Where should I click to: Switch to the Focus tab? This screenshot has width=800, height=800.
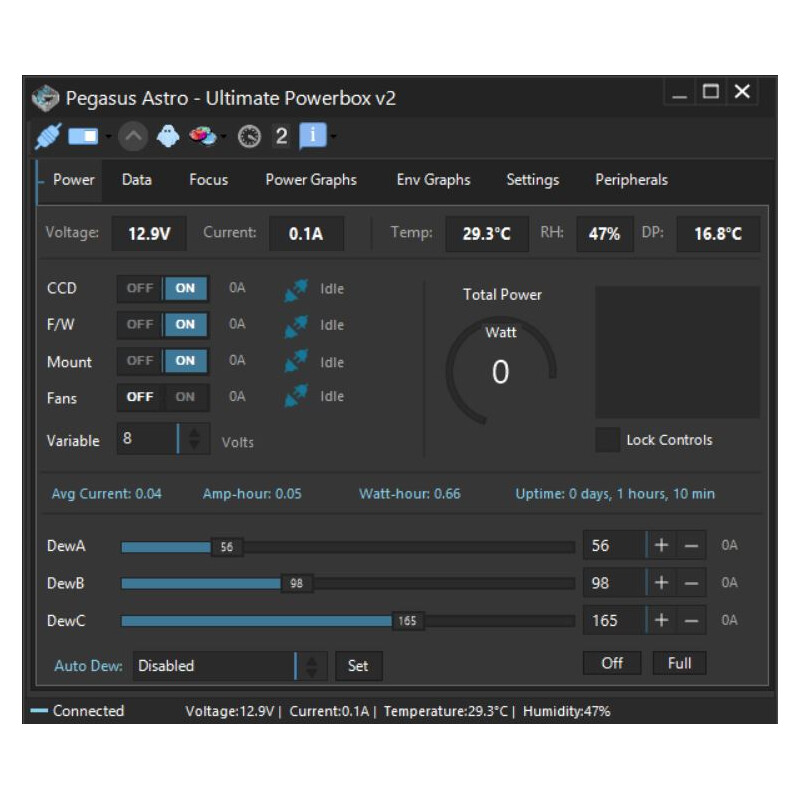(208, 180)
